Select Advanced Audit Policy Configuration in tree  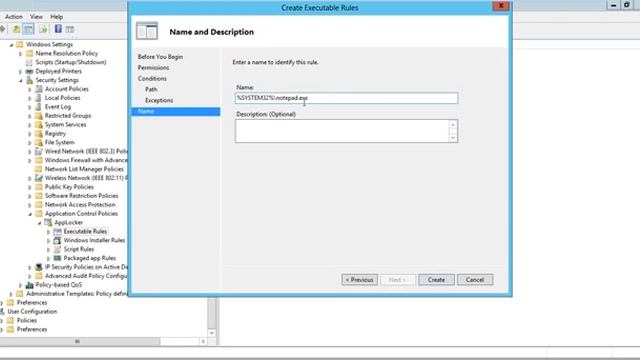click(86, 276)
